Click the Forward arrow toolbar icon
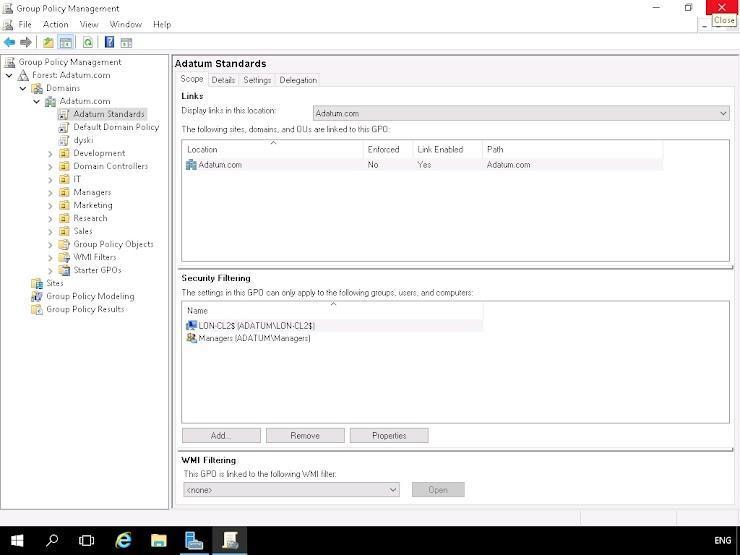The image size is (740, 555). point(26,42)
